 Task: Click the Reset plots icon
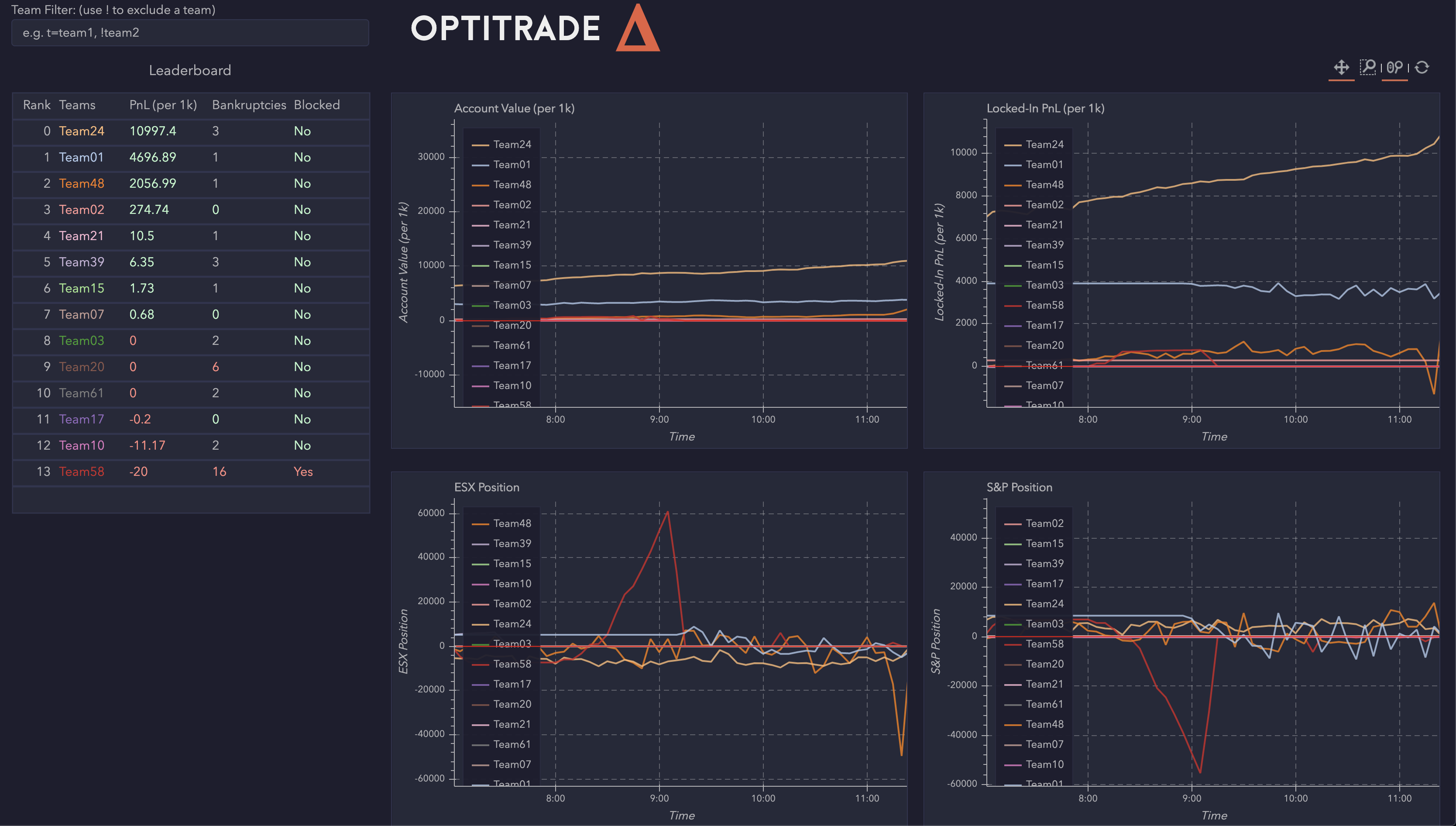[x=1422, y=68]
